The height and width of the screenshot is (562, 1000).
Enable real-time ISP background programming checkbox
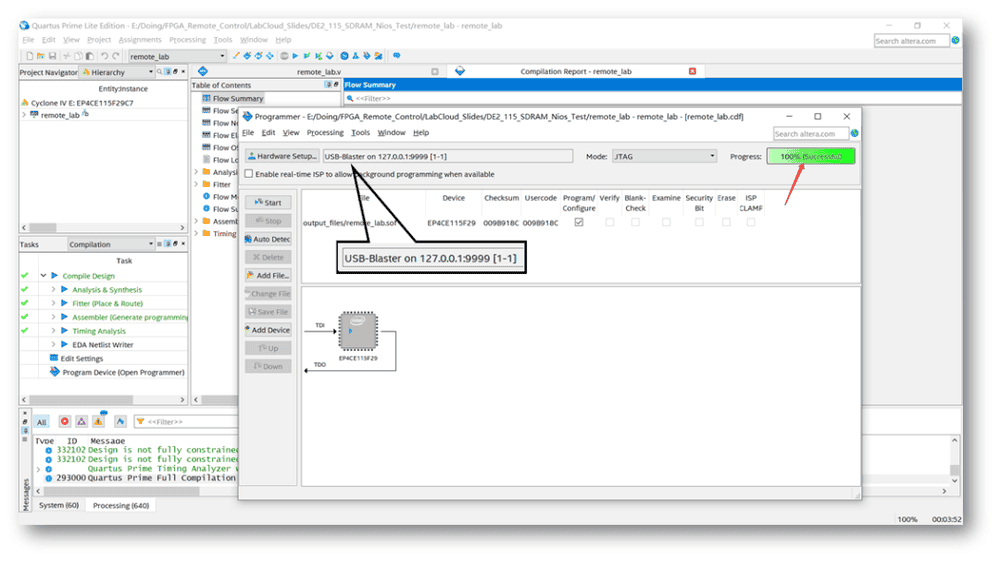point(249,174)
